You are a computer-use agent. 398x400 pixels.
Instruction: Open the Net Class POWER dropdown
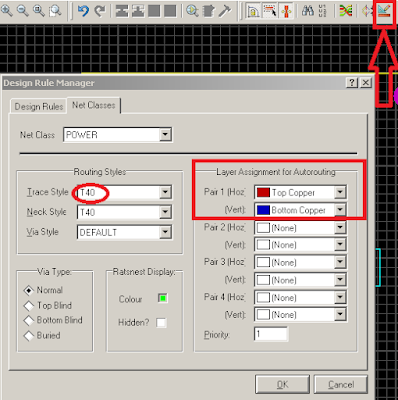click(165, 135)
